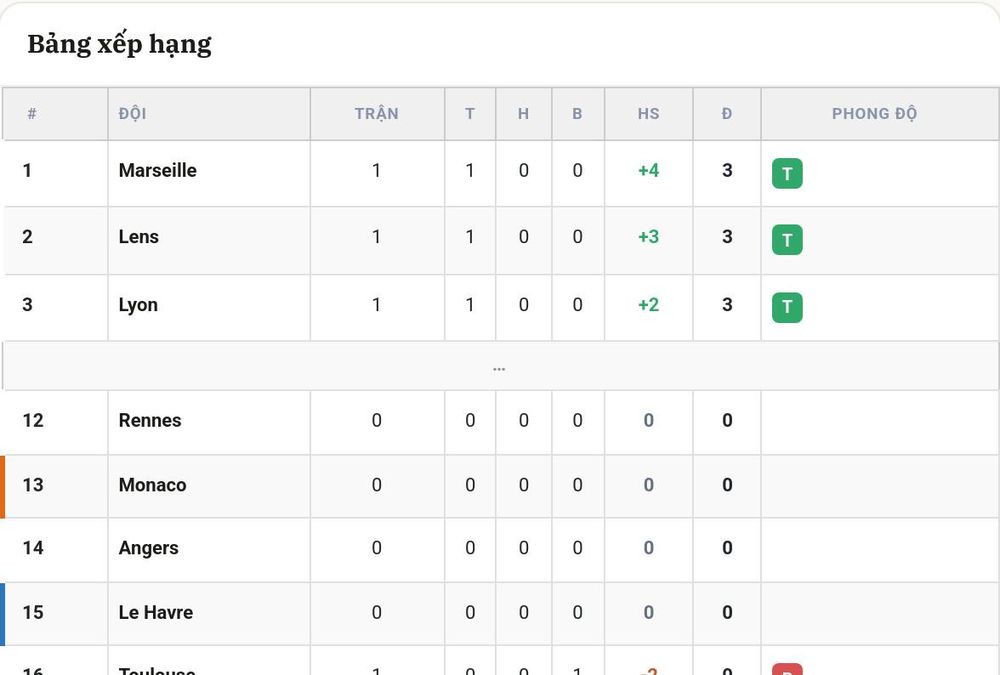Expand hidden rows via the ellipsis row
The height and width of the screenshot is (675, 1000).
point(499,367)
